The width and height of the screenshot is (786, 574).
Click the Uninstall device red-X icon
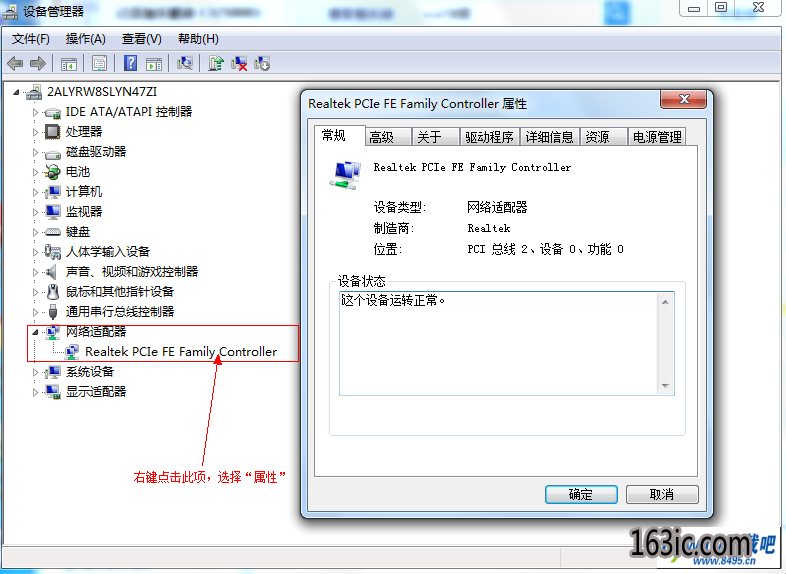[x=239, y=63]
